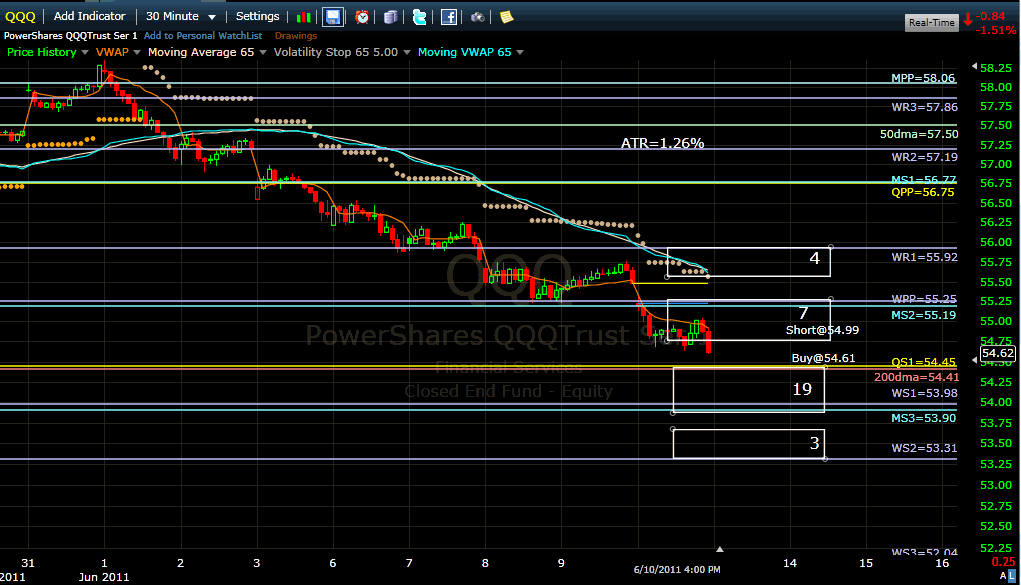Image resolution: width=1021 pixels, height=585 pixels.
Task: Expand the Moving VWAP 65 dropdown
Action: pos(520,53)
